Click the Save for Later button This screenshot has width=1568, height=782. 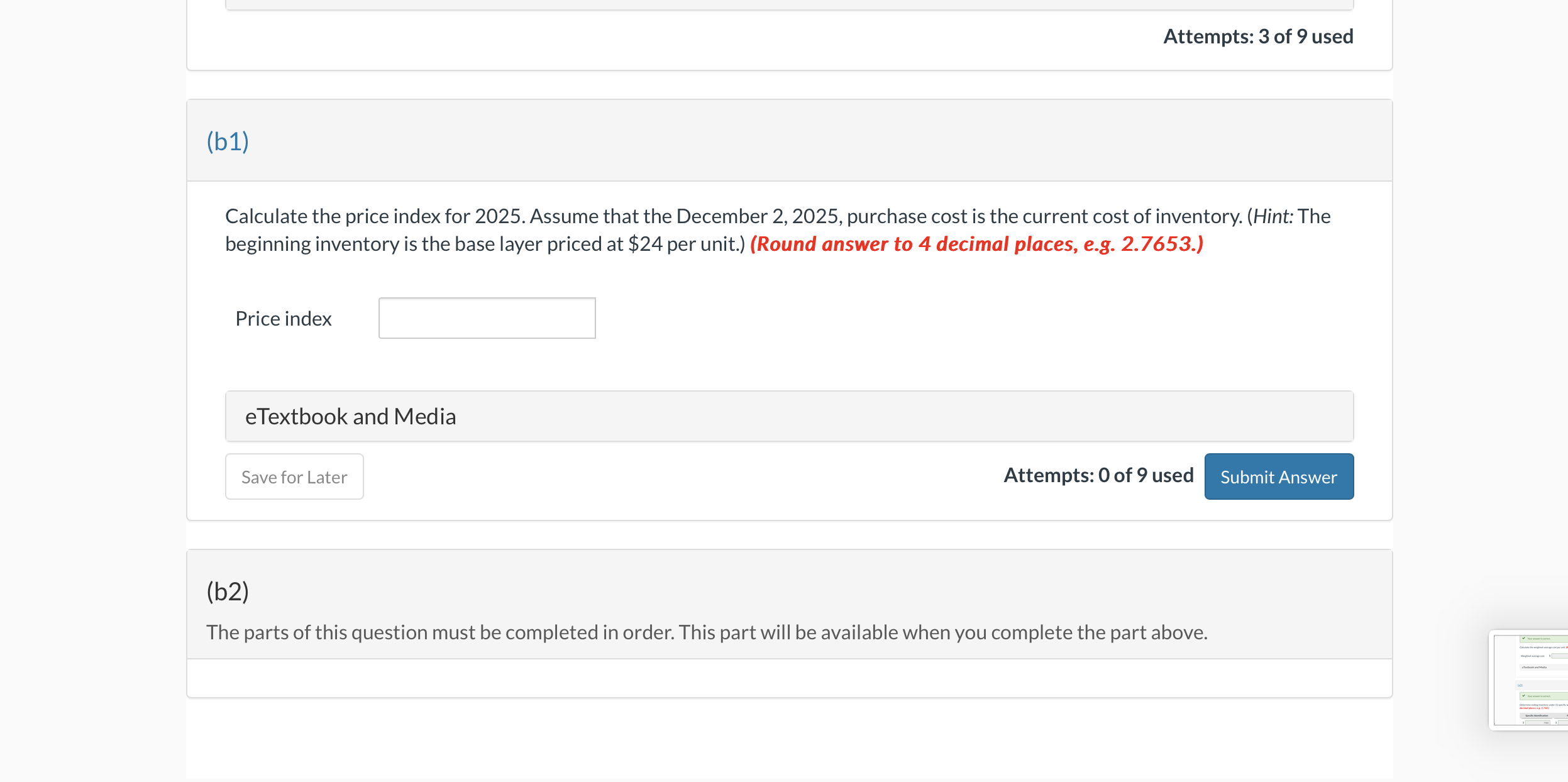pyautogui.click(x=294, y=476)
